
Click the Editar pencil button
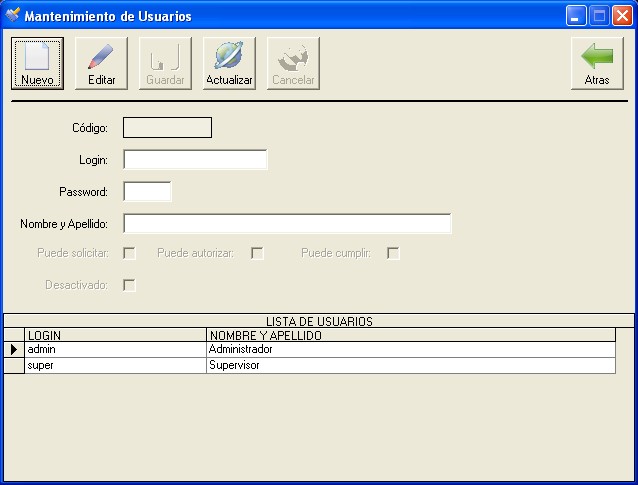(x=101, y=63)
